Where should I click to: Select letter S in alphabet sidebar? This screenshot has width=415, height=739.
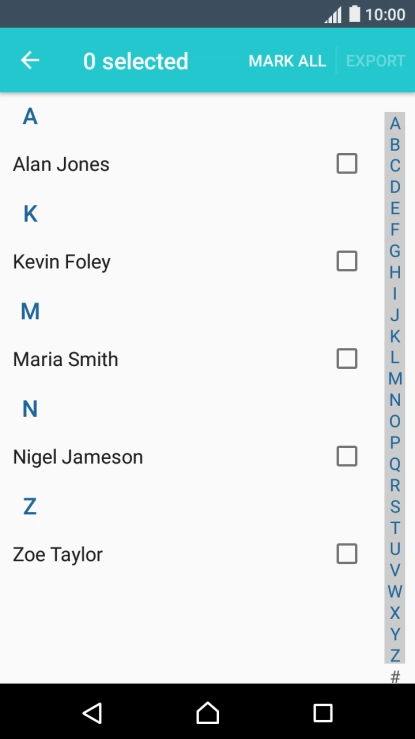click(x=395, y=506)
